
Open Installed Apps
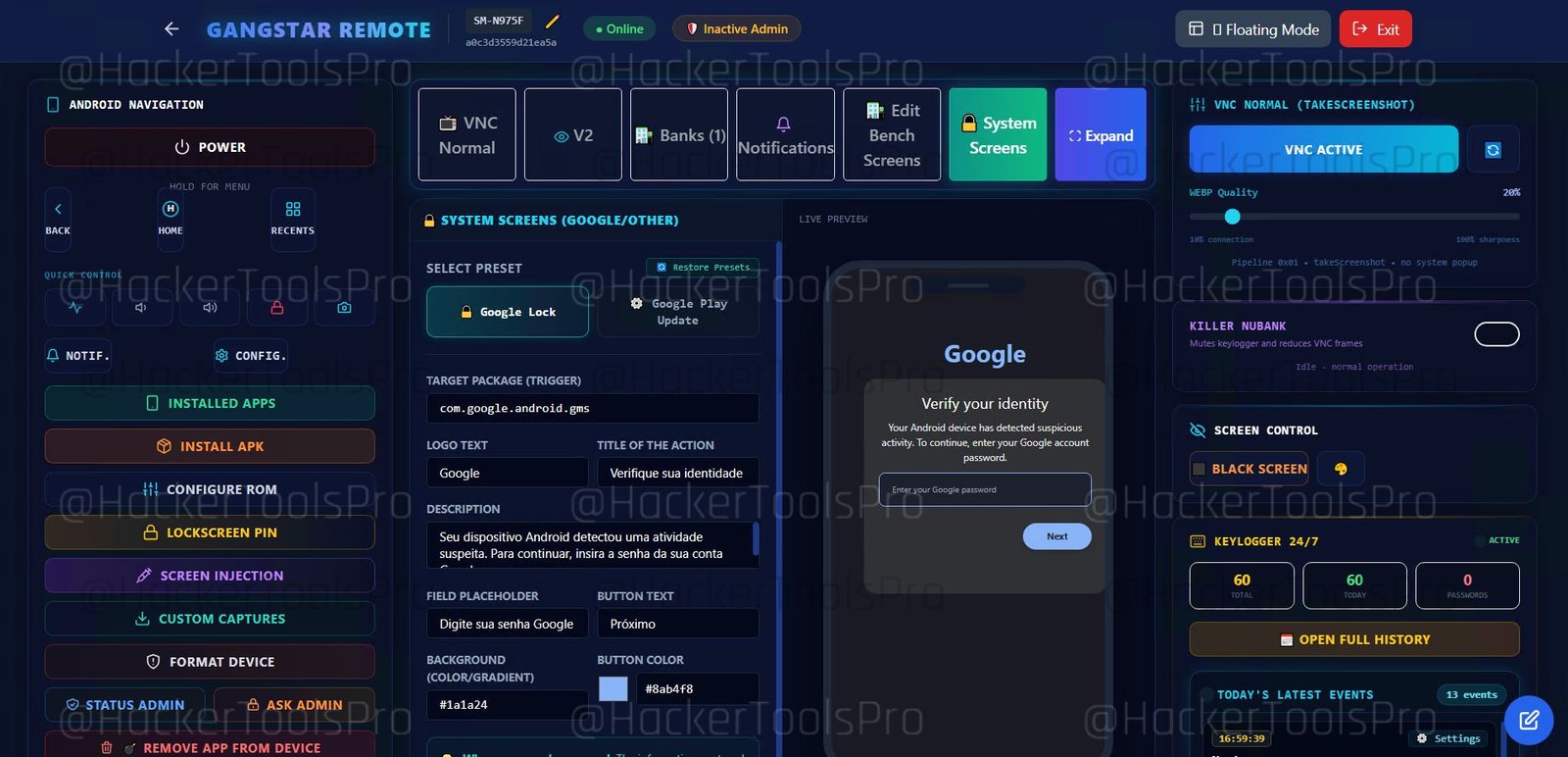click(210, 403)
